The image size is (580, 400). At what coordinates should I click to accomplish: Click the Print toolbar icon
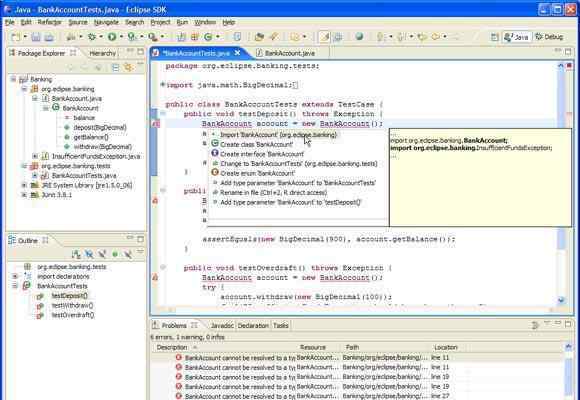click(x=49, y=37)
